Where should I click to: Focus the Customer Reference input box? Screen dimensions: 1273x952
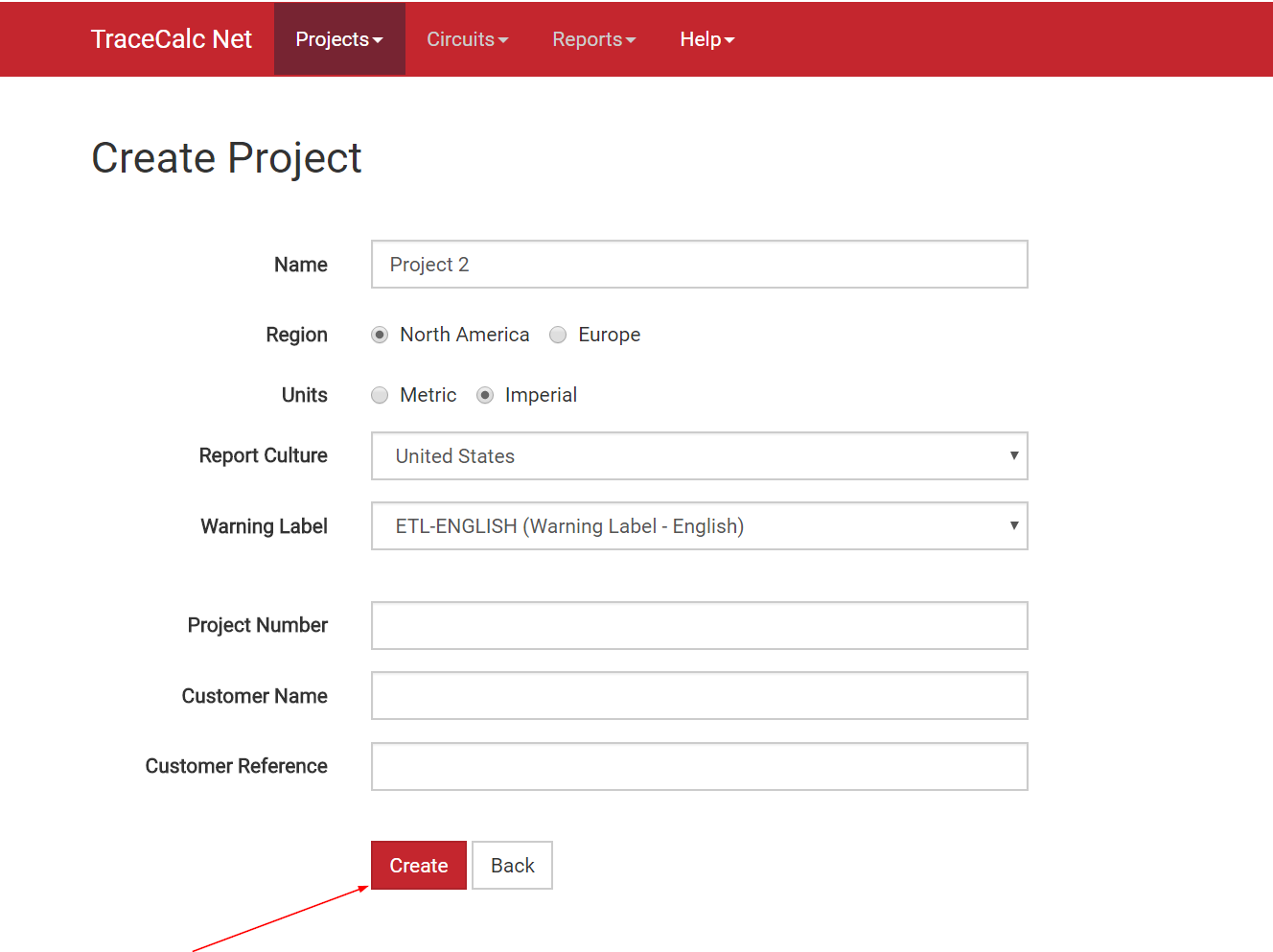699,767
